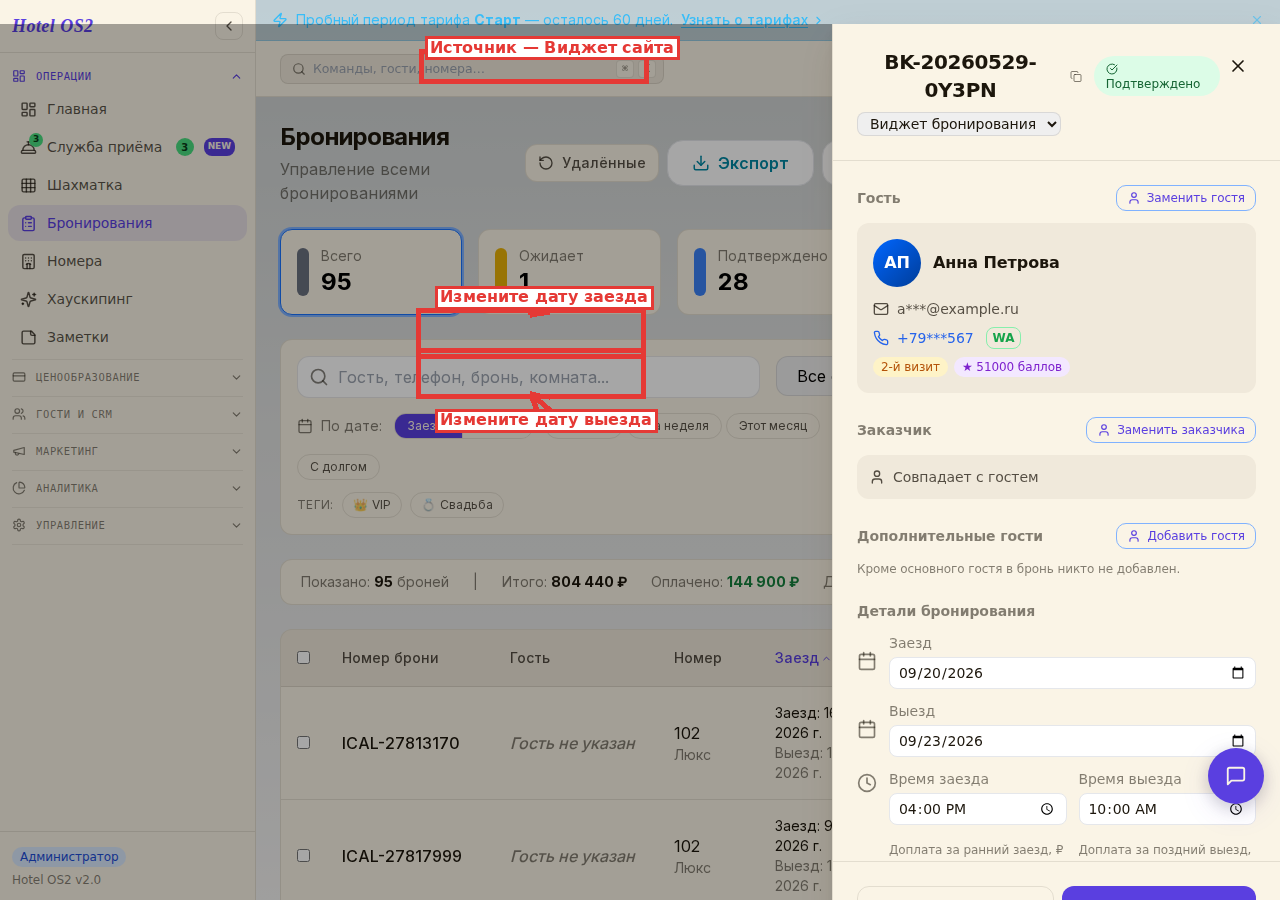Open clock picker in Время выезда

pos(1236,809)
